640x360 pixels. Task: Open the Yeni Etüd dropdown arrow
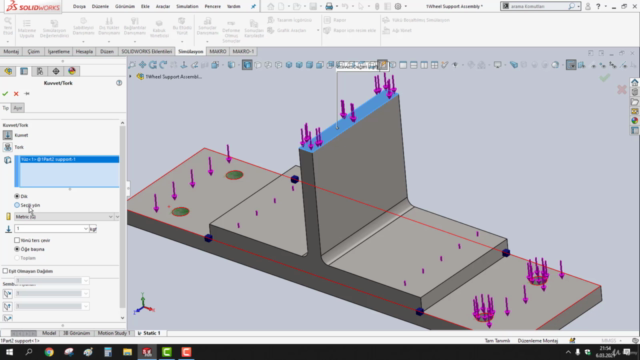[8, 42]
